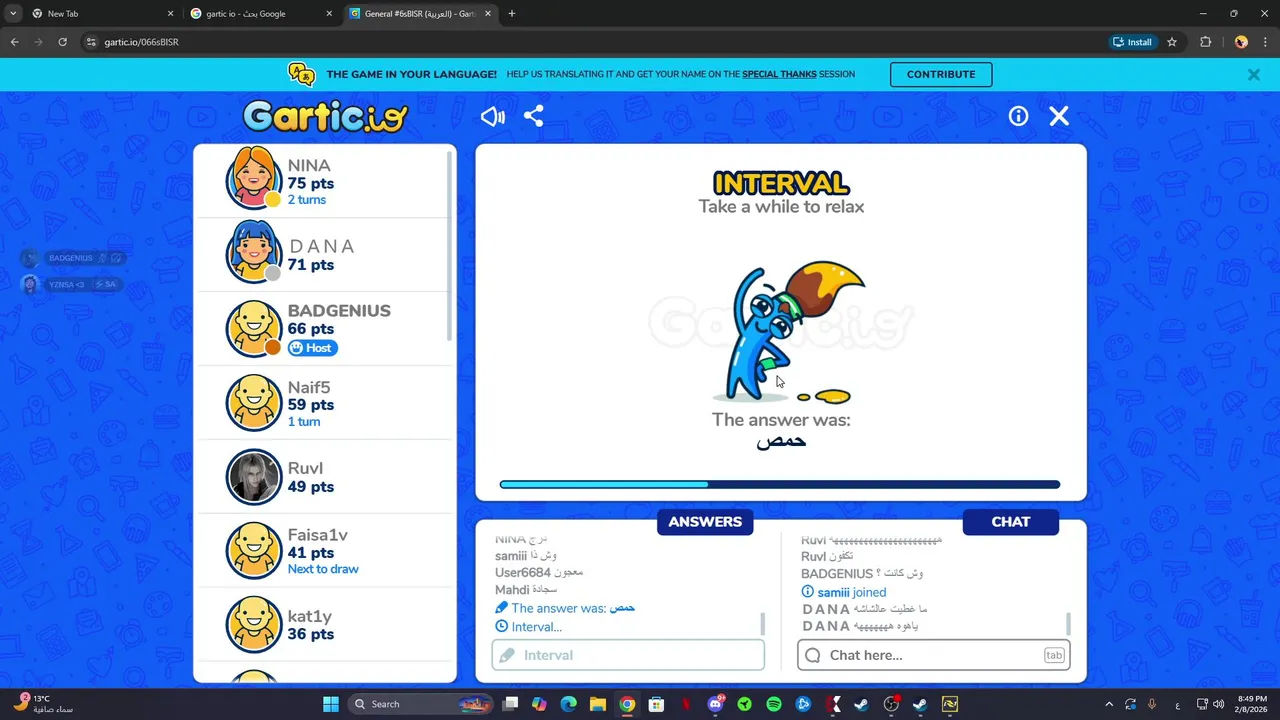Click 'samiii joined' chat message
This screenshot has width=1280, height=720.
point(844,592)
